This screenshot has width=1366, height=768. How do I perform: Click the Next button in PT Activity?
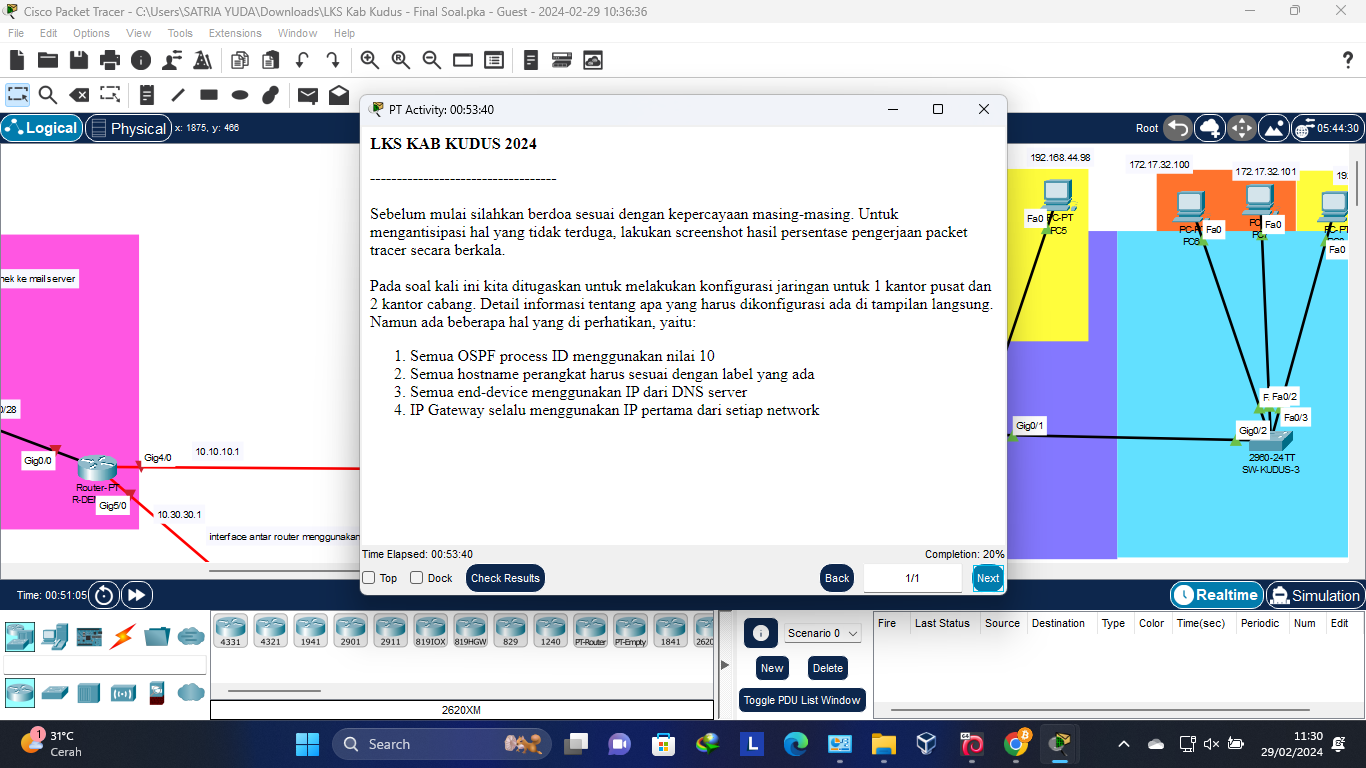coord(988,578)
